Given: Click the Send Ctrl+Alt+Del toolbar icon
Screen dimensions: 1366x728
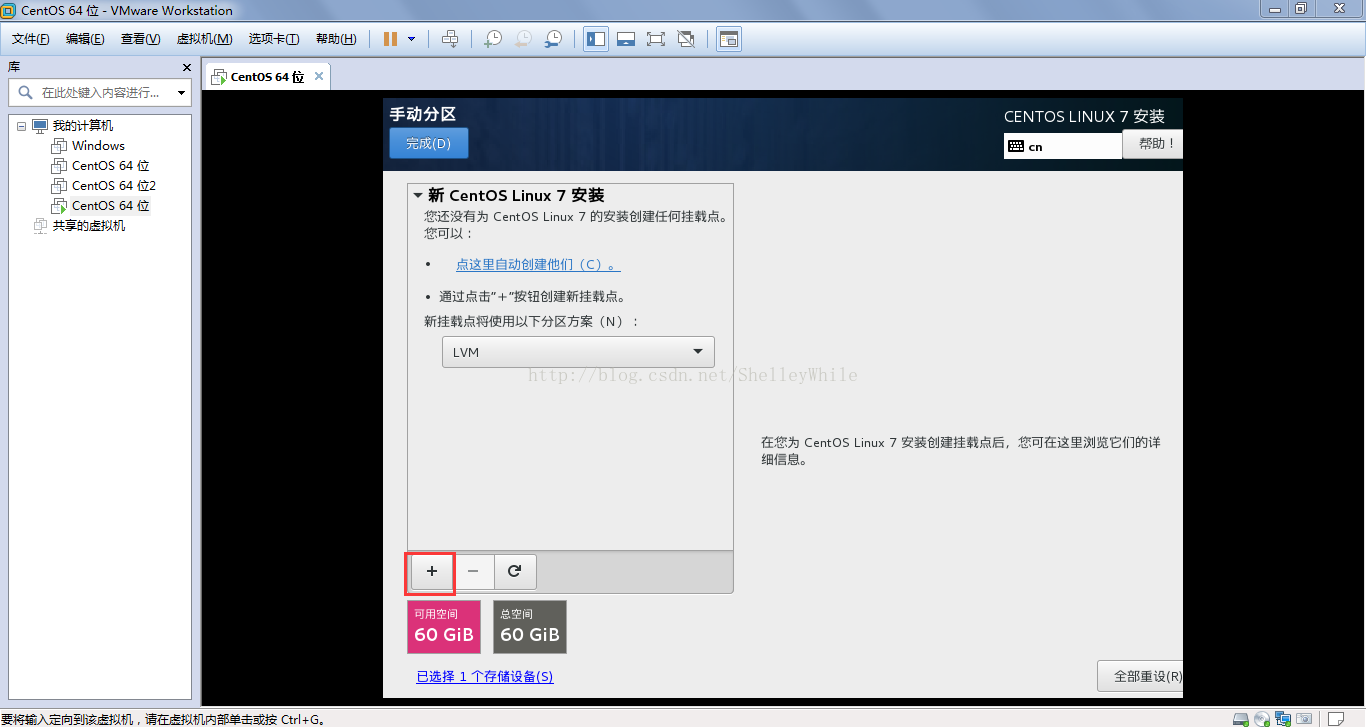Looking at the screenshot, I should tap(450, 39).
